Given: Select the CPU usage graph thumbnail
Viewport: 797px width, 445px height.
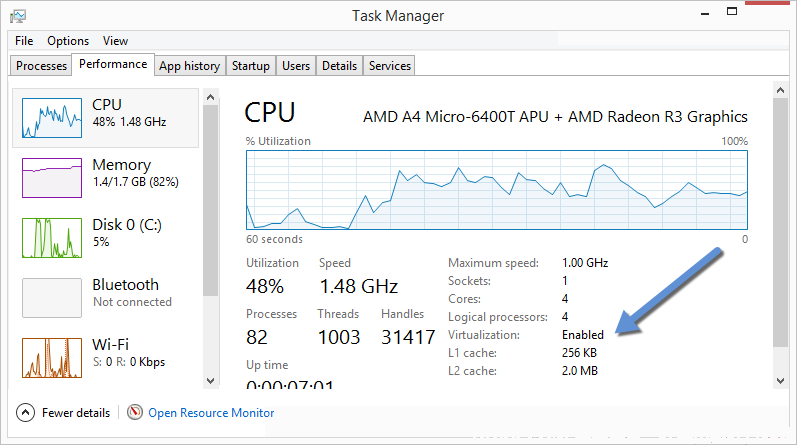Looking at the screenshot, I should click(x=52, y=118).
